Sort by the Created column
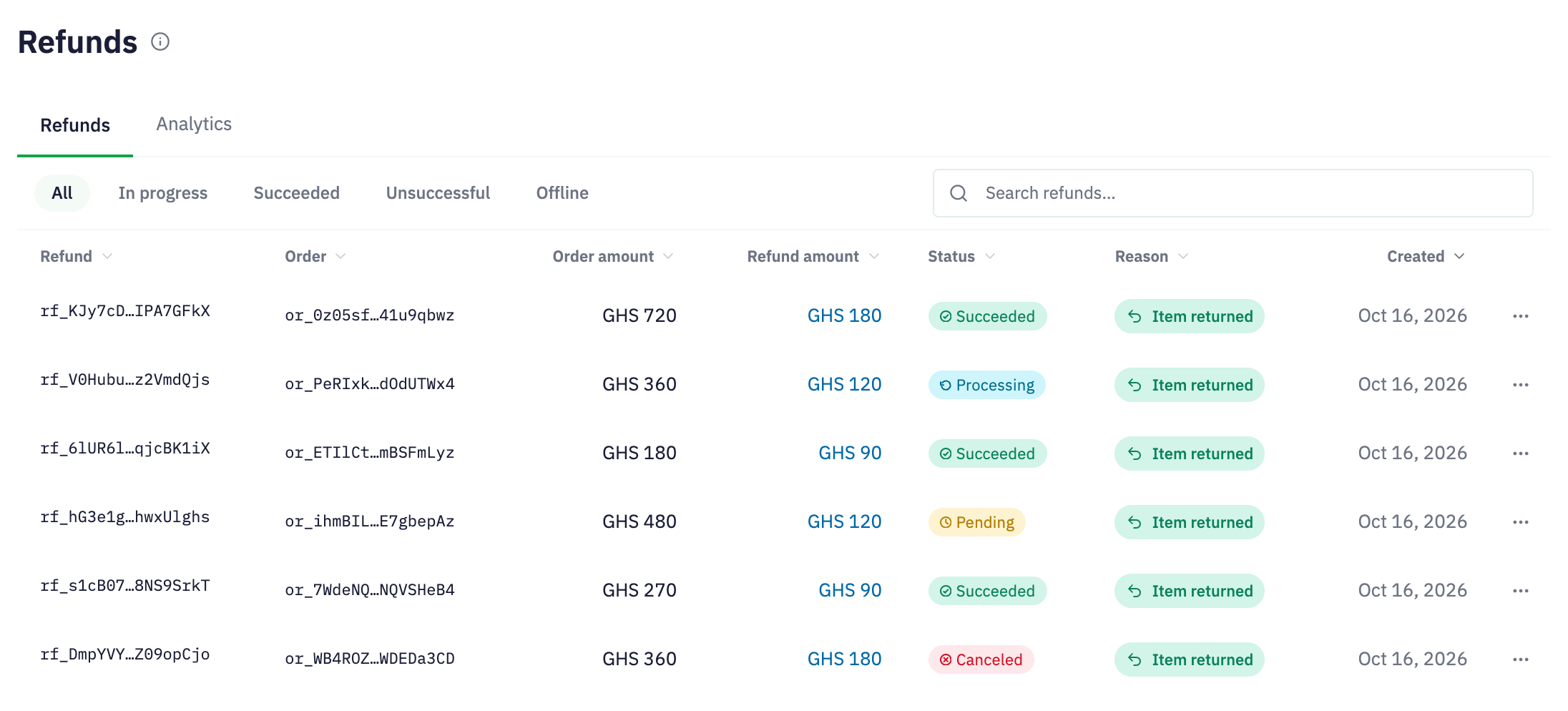 pyautogui.click(x=1426, y=256)
